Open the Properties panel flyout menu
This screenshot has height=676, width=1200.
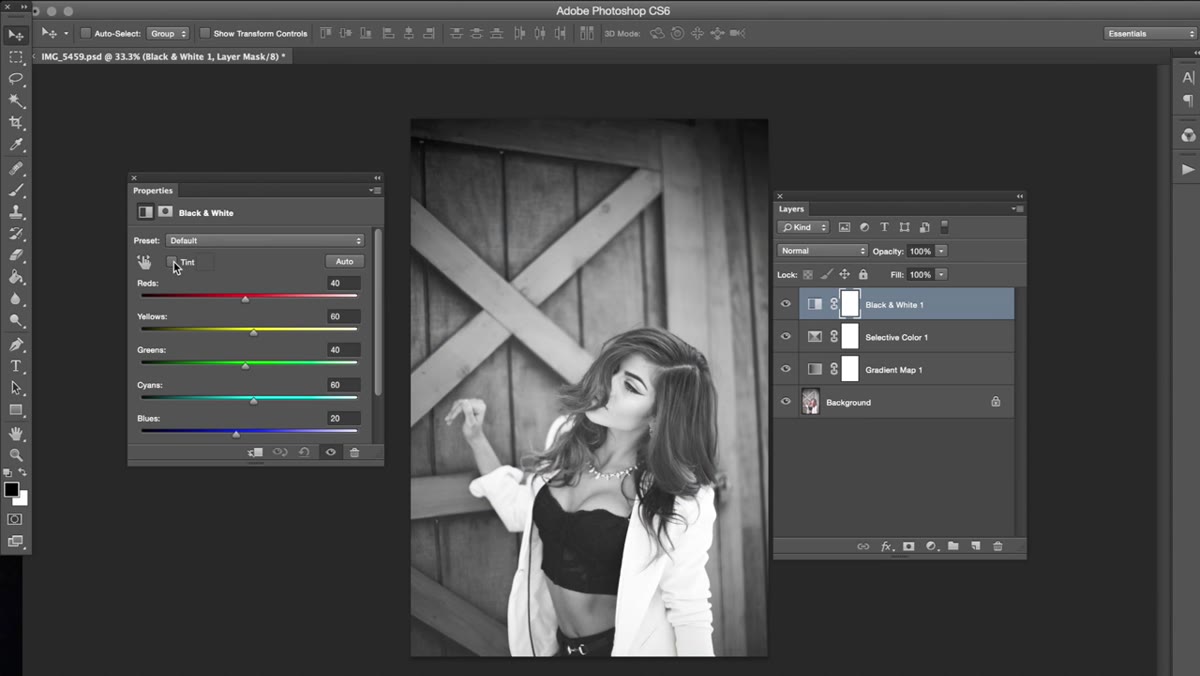click(x=375, y=190)
